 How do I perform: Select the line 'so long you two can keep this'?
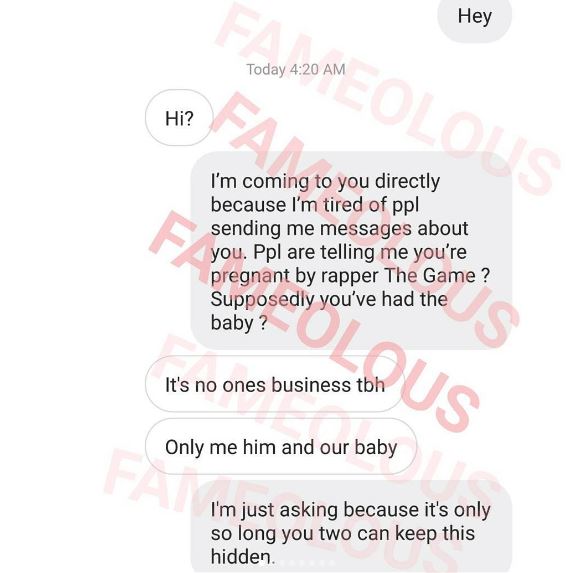(x=343, y=533)
